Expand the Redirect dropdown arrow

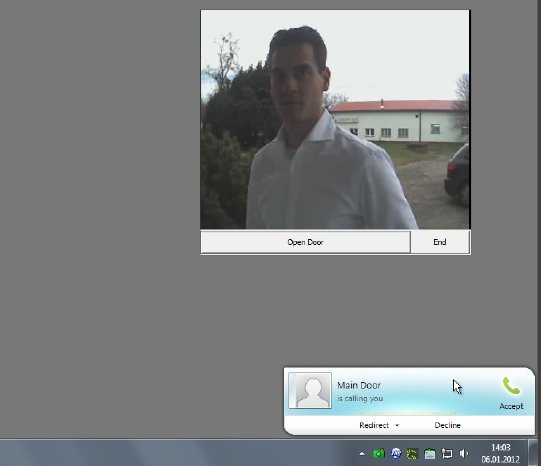[397, 426]
